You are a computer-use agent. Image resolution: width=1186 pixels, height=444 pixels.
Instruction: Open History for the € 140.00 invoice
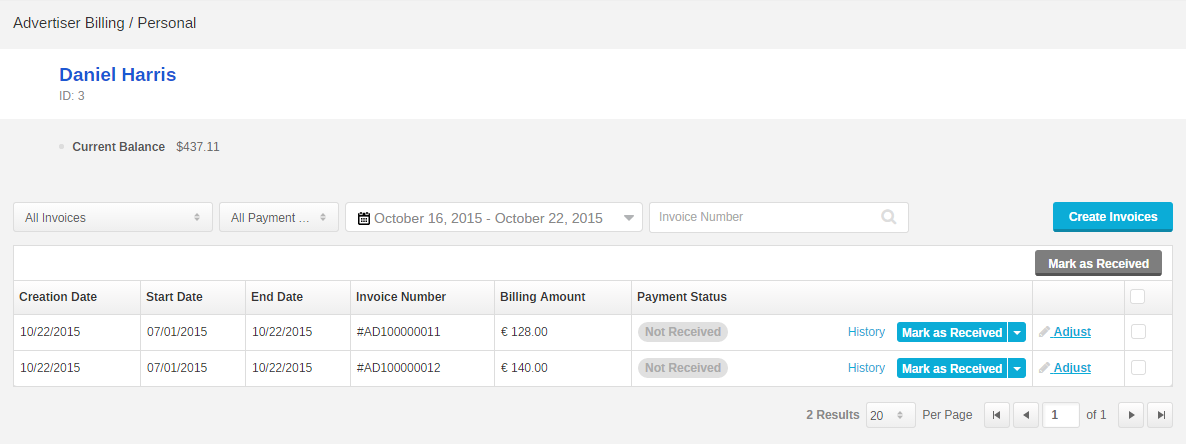click(866, 368)
